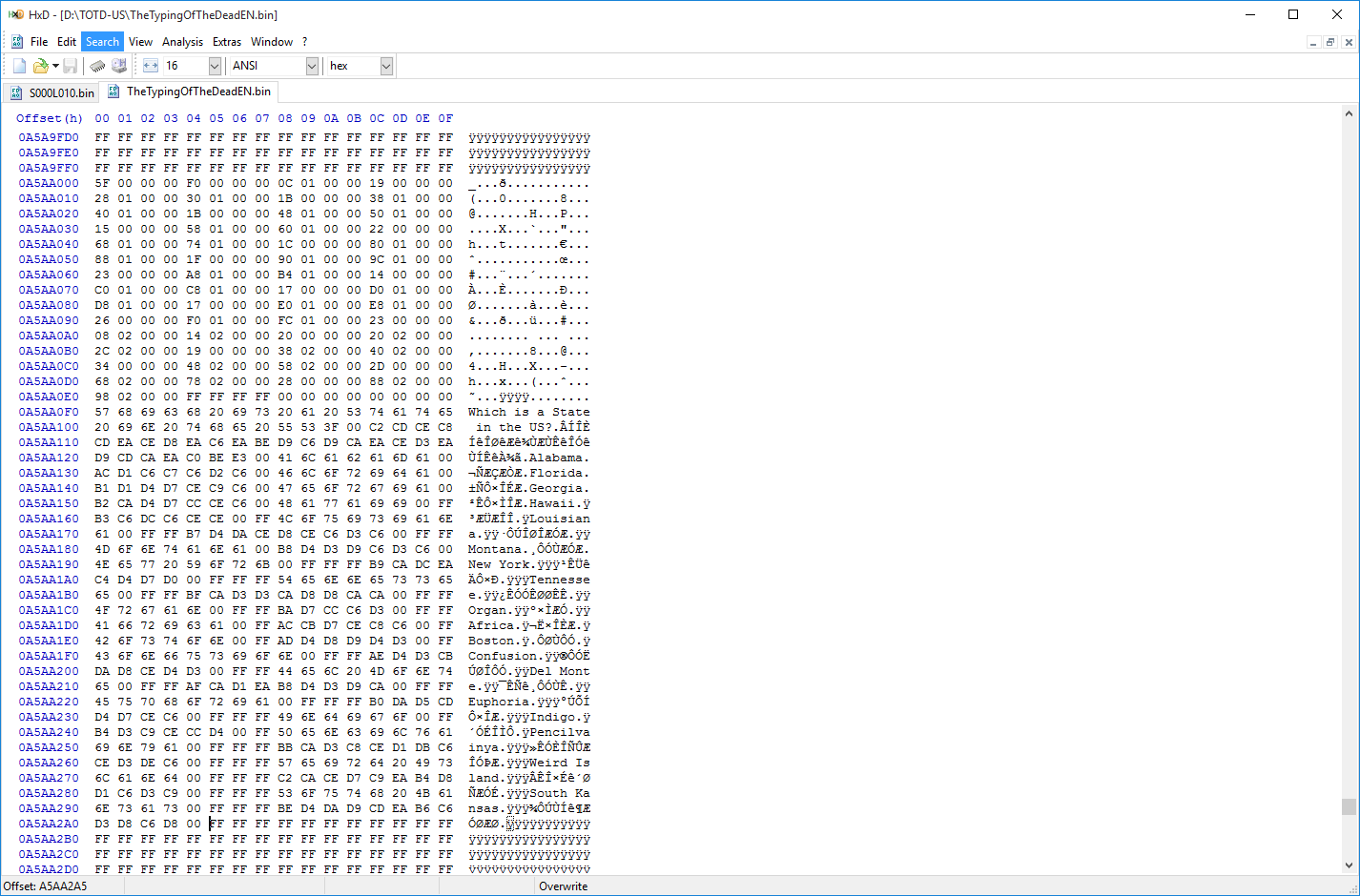Click the Overwrite mode status bar entry
The image size is (1360, 896).
point(564,886)
